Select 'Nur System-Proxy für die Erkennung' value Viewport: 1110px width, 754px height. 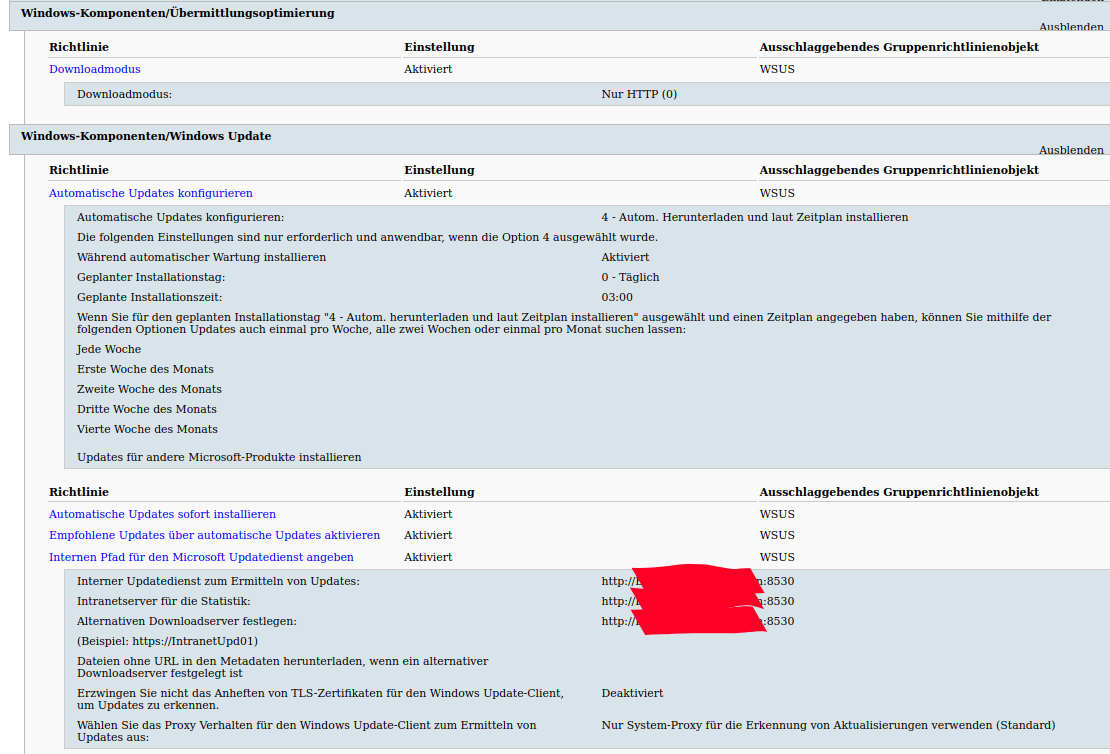point(828,725)
